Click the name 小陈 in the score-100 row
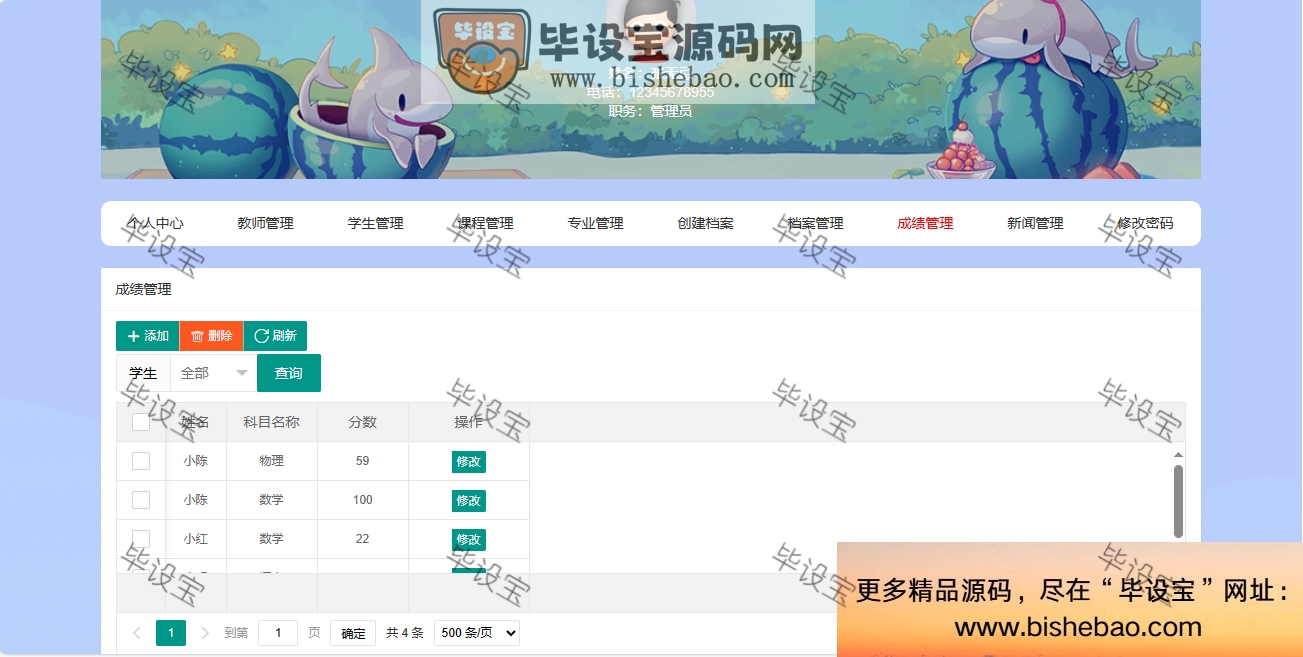The width and height of the screenshot is (1303, 657). [196, 500]
